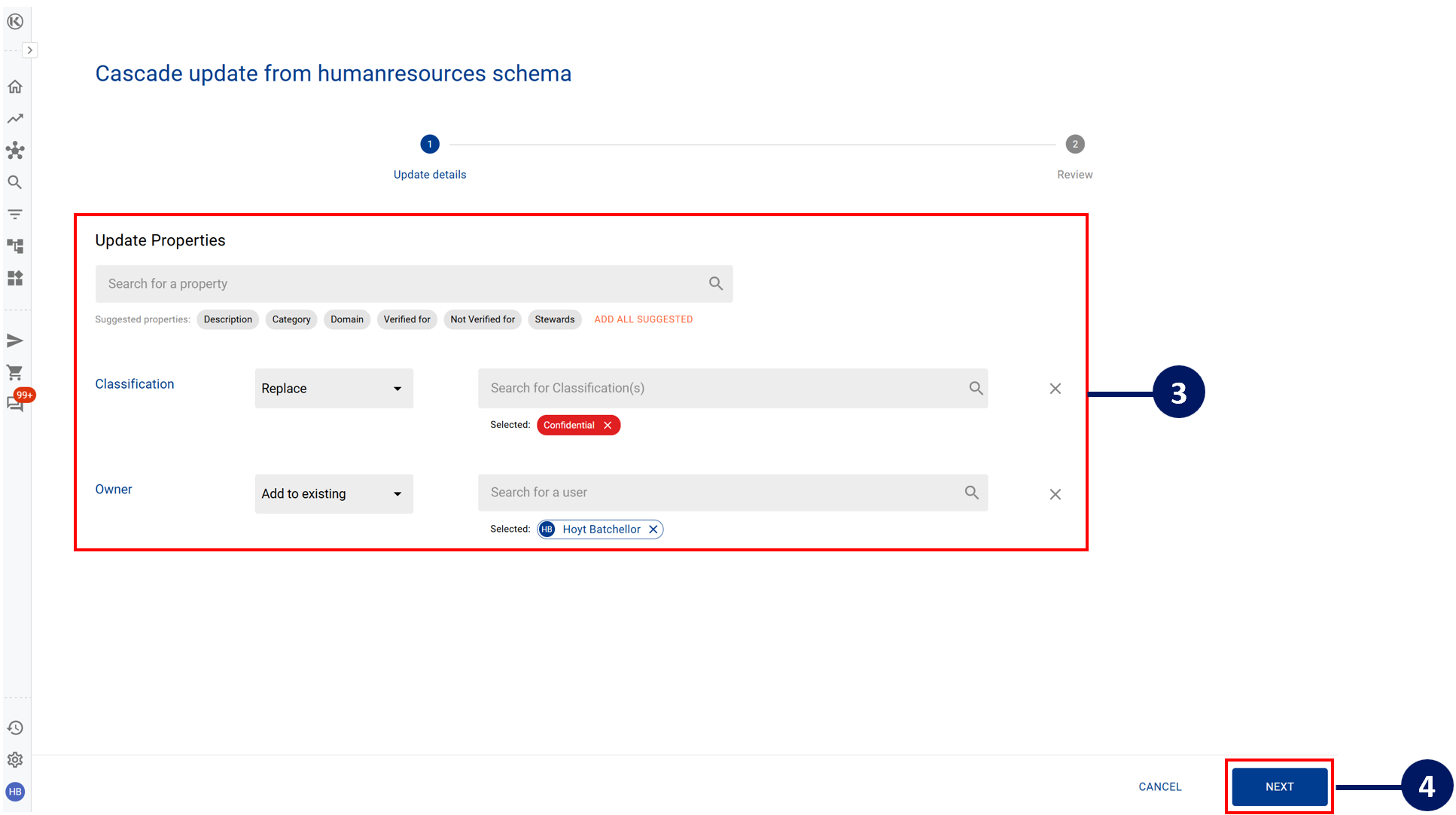Open messages icon with 99+ badge
Image resolution: width=1456 pixels, height=815 pixels.
click(x=15, y=403)
